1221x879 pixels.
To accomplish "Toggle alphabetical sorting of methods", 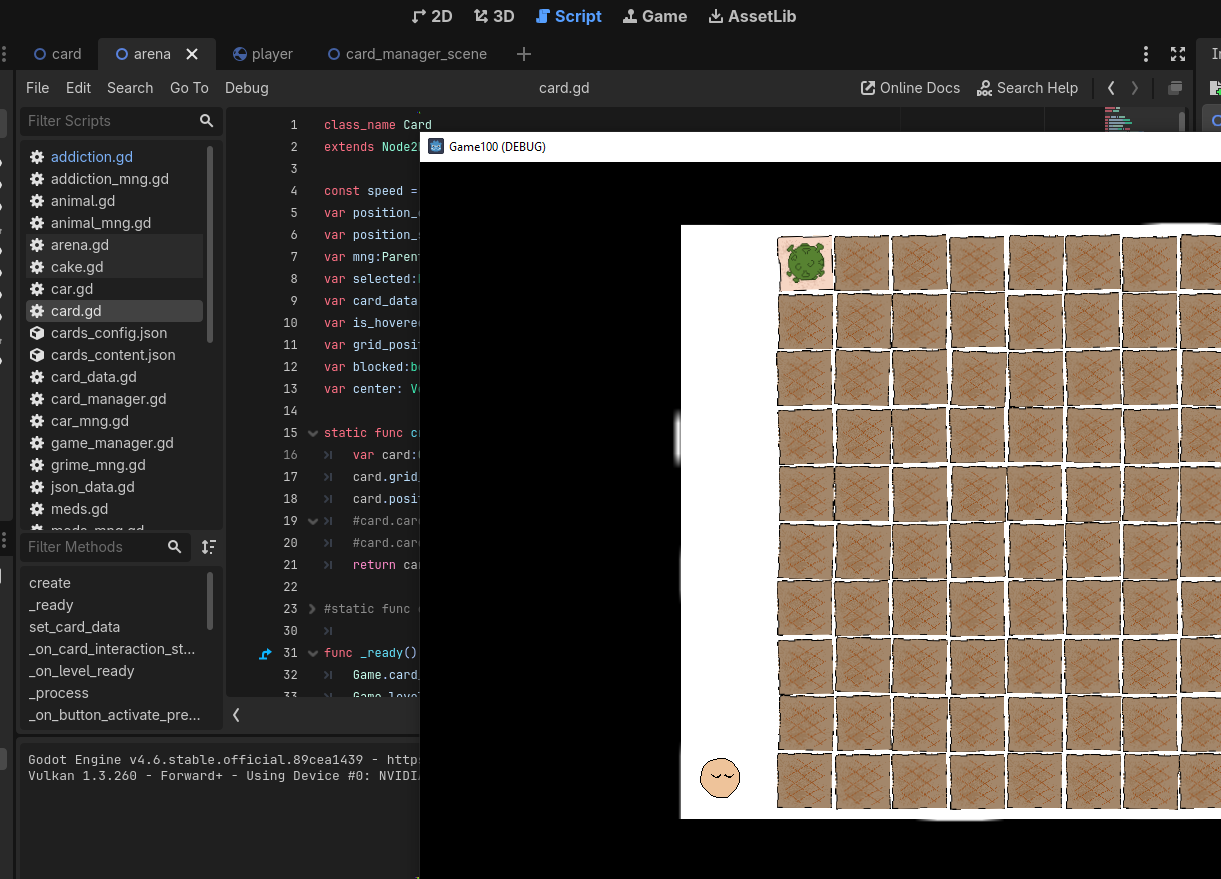I will click(x=208, y=547).
